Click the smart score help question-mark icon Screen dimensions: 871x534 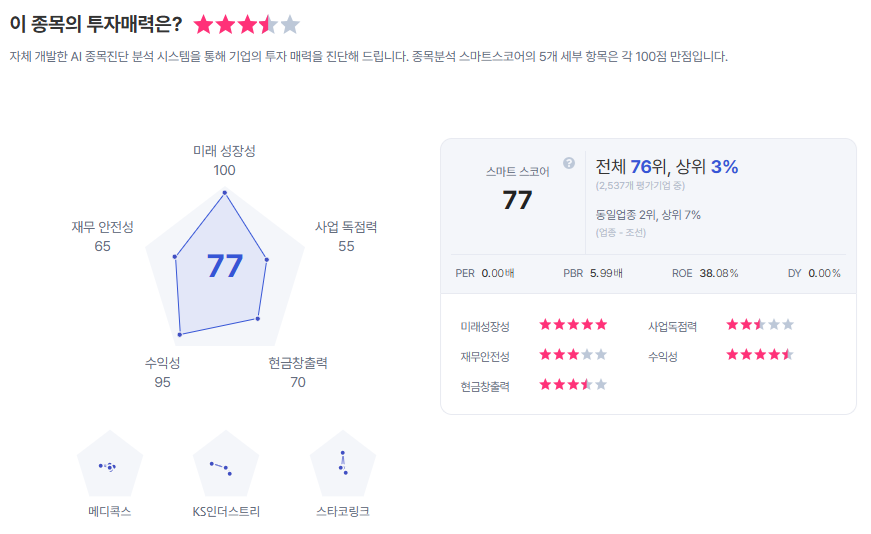point(569,163)
